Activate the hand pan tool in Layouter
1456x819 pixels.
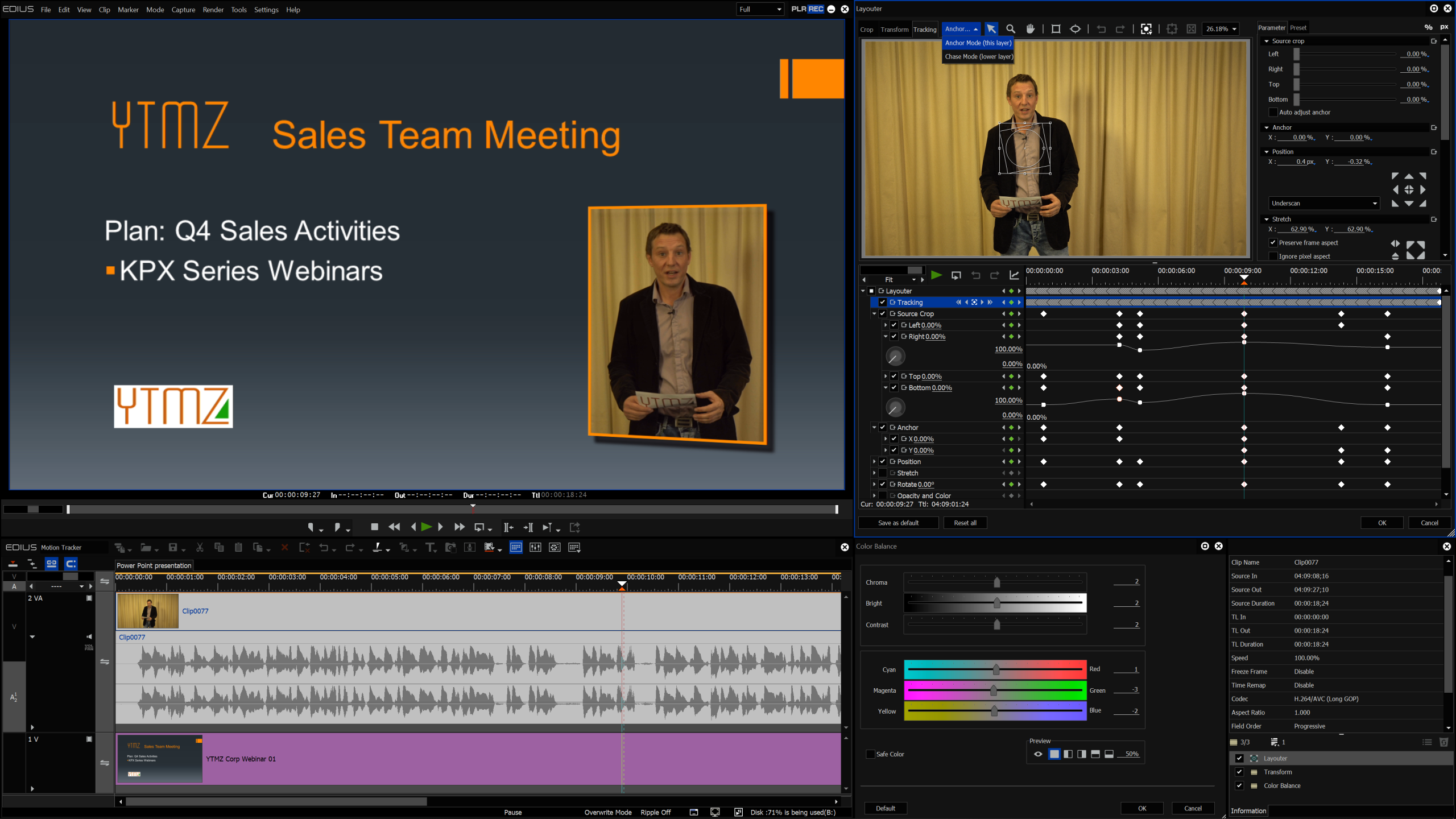click(1030, 29)
